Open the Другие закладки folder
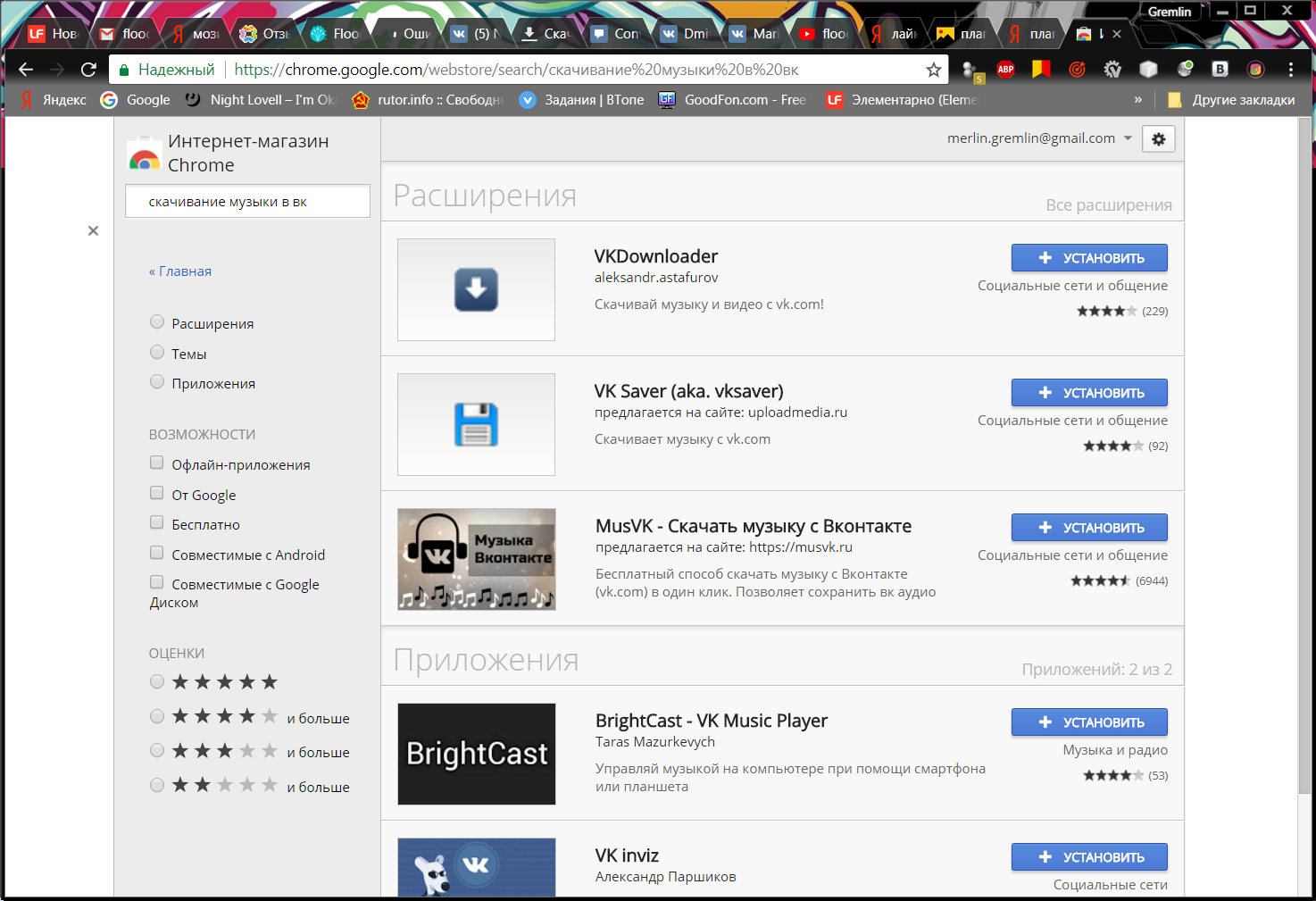 [1231, 100]
